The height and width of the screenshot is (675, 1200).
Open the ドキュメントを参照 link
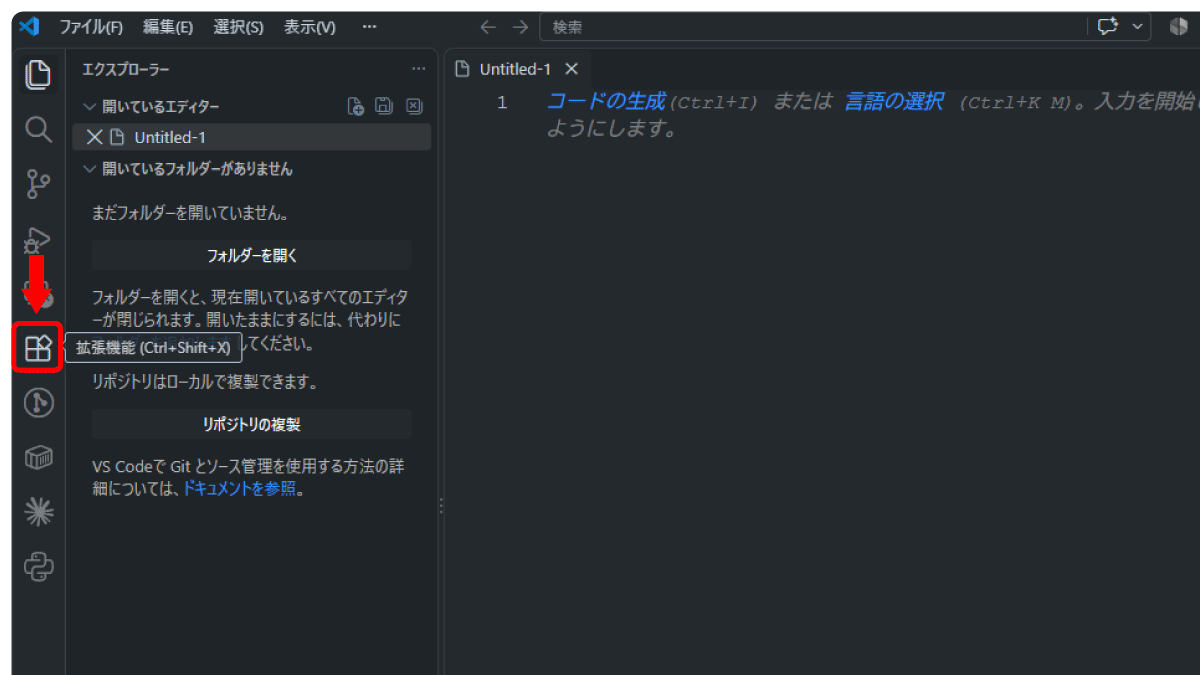pos(239,489)
